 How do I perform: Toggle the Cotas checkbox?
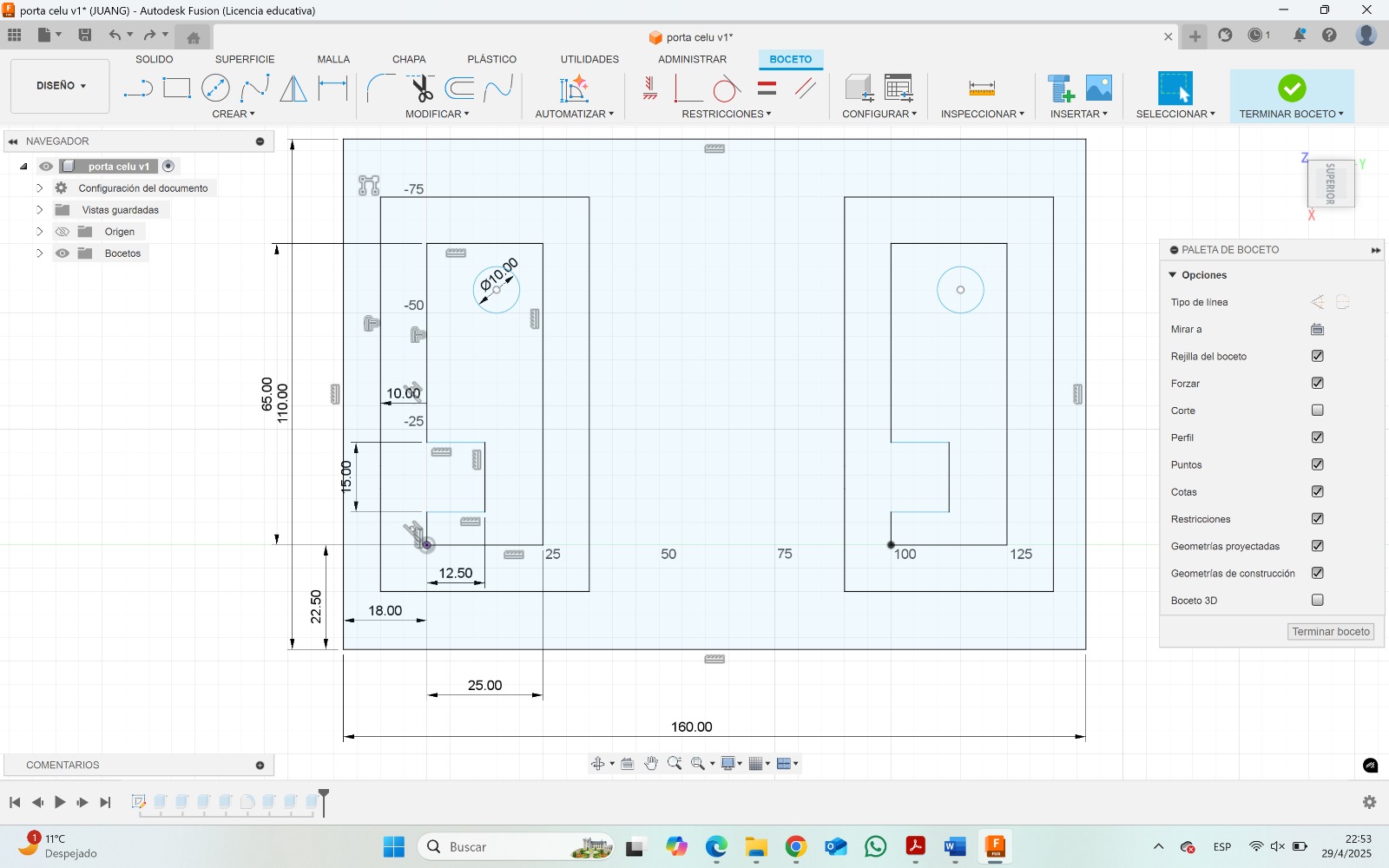[x=1318, y=491]
